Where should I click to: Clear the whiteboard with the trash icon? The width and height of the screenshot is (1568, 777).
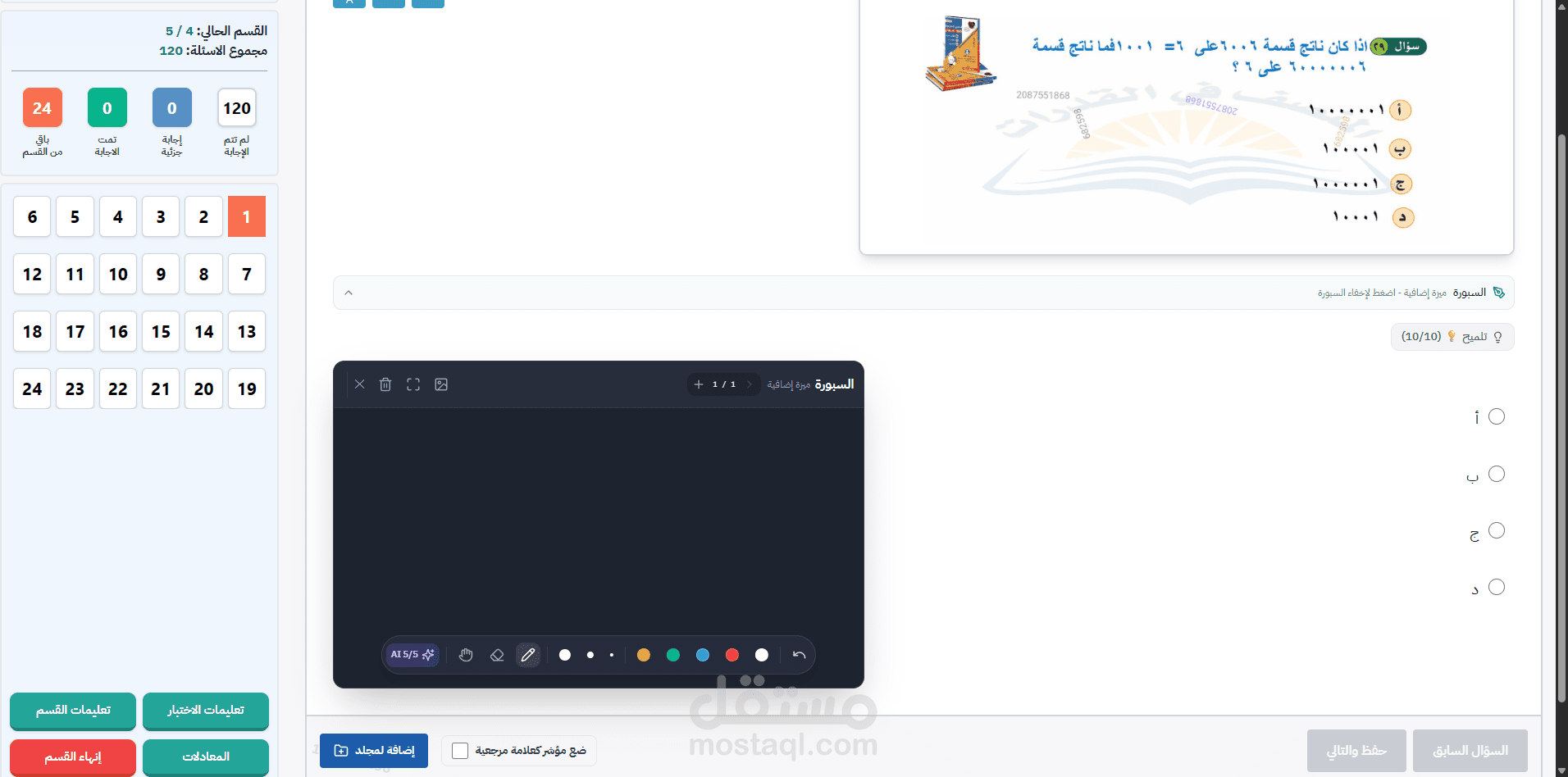(385, 384)
